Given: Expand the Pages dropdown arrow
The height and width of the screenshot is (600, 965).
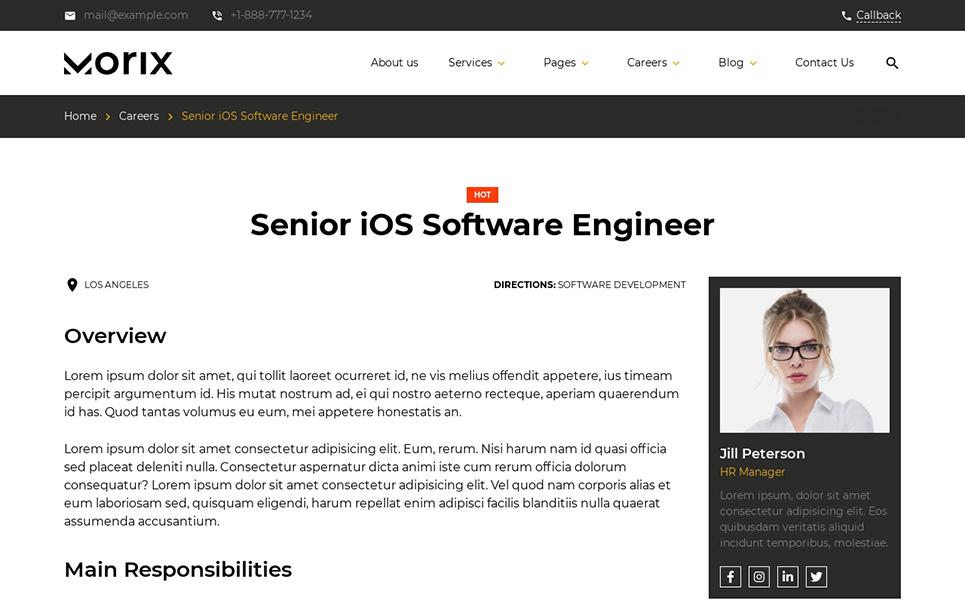Looking at the screenshot, I should [585, 63].
